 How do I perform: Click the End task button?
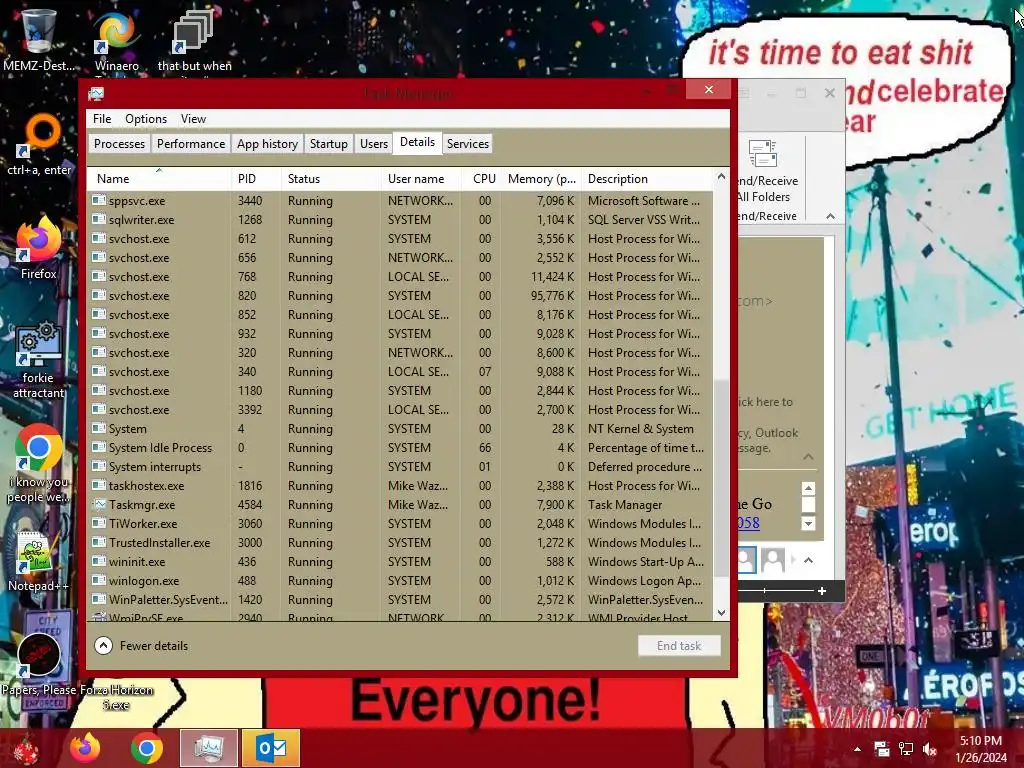(679, 646)
